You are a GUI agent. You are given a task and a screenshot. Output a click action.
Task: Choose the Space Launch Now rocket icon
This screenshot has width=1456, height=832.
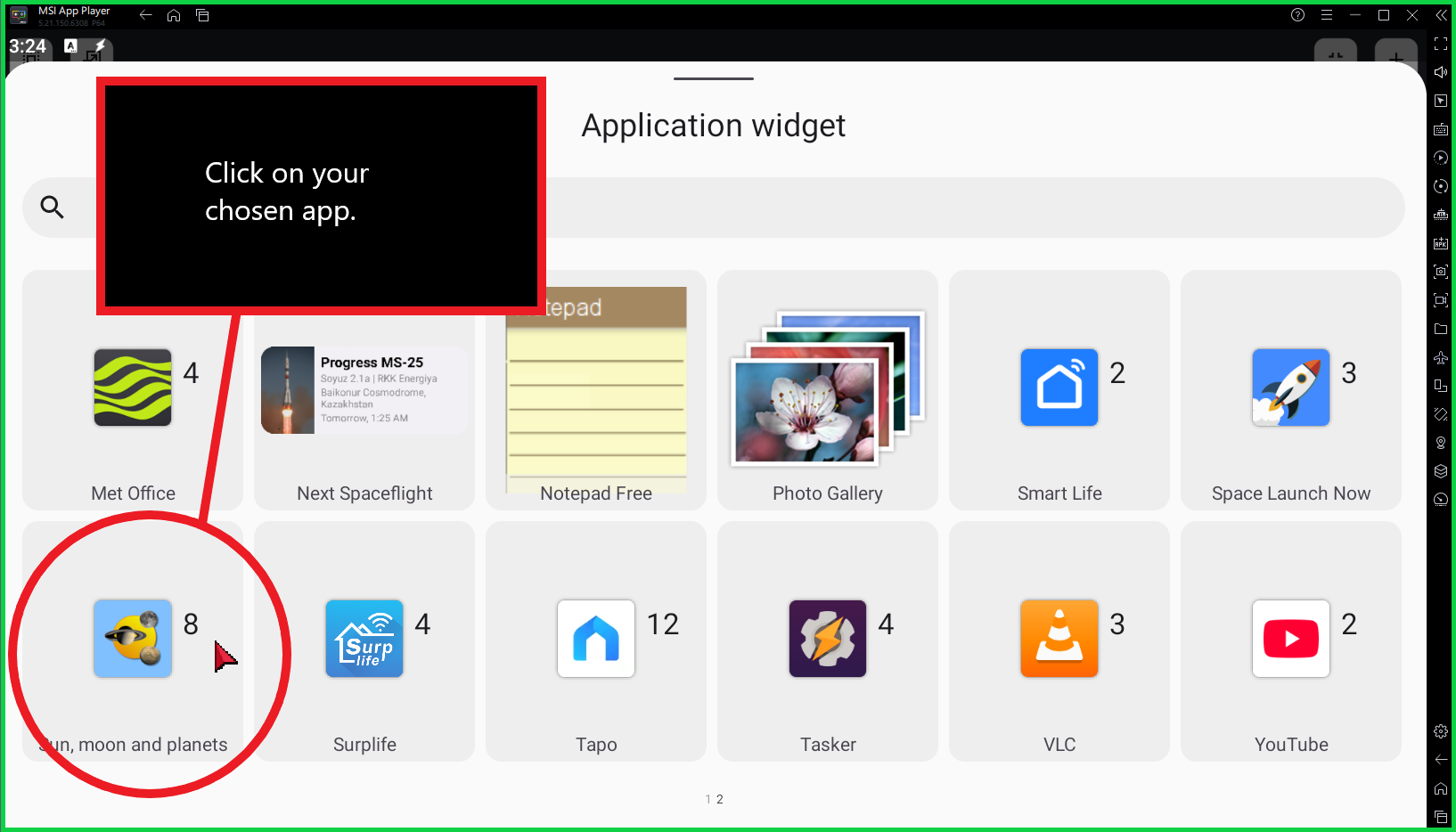click(1291, 387)
